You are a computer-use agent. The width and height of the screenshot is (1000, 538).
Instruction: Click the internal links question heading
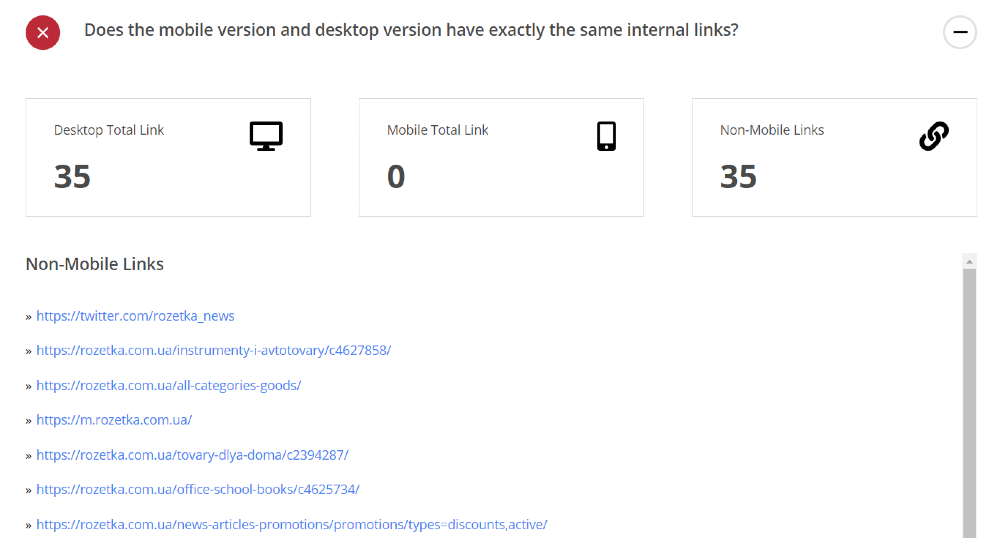click(x=411, y=30)
